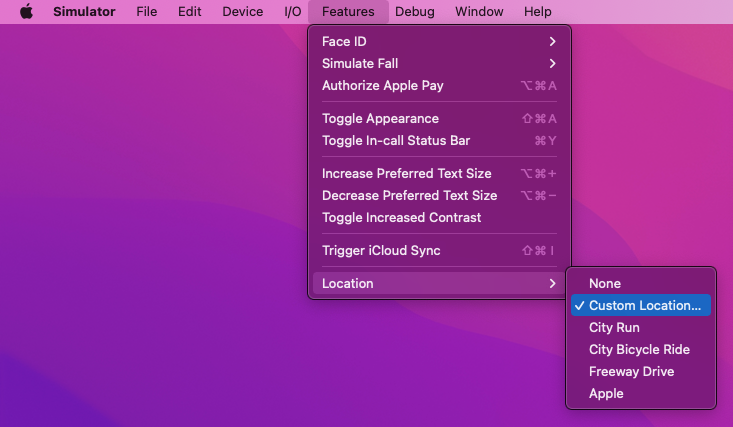This screenshot has width=733, height=427.
Task: Open the Apple logo menu
Action: tap(26, 12)
